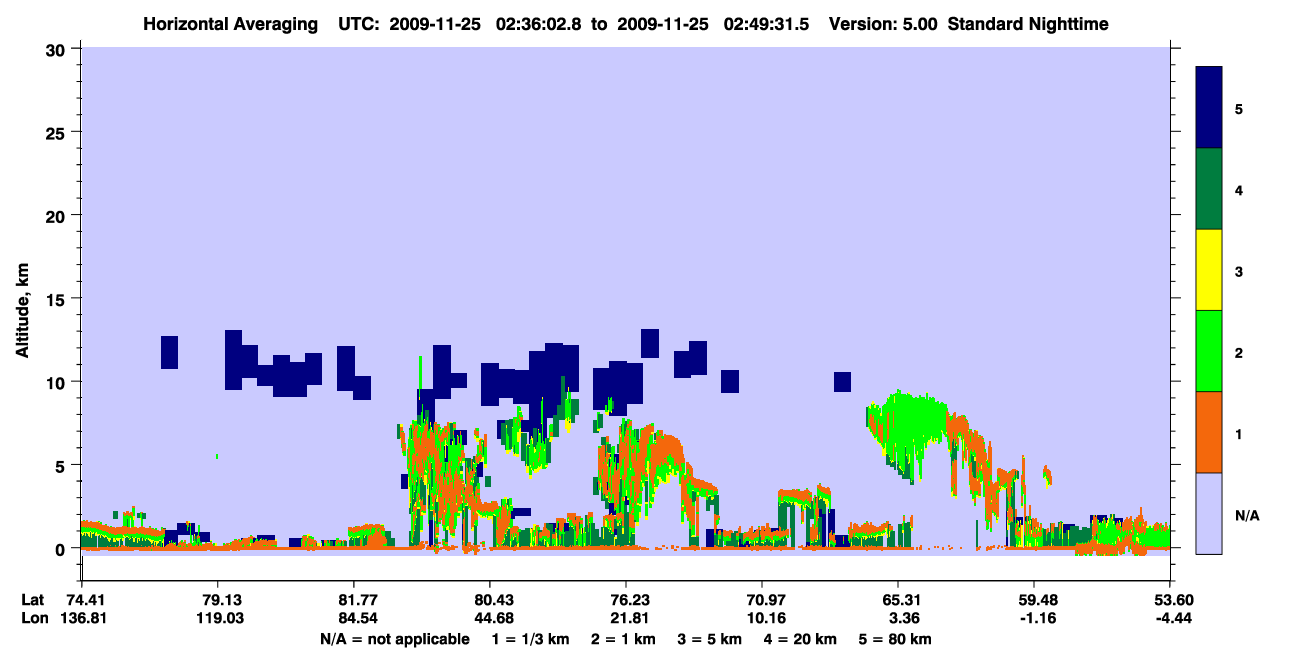Click the altitude tick label 10
This screenshot has width=1300, height=667.
58,382
